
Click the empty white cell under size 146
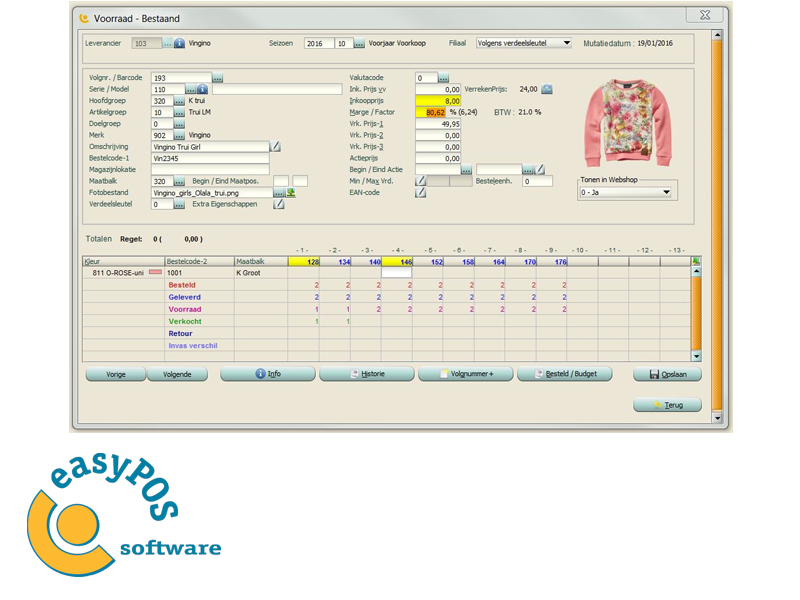tap(396, 273)
